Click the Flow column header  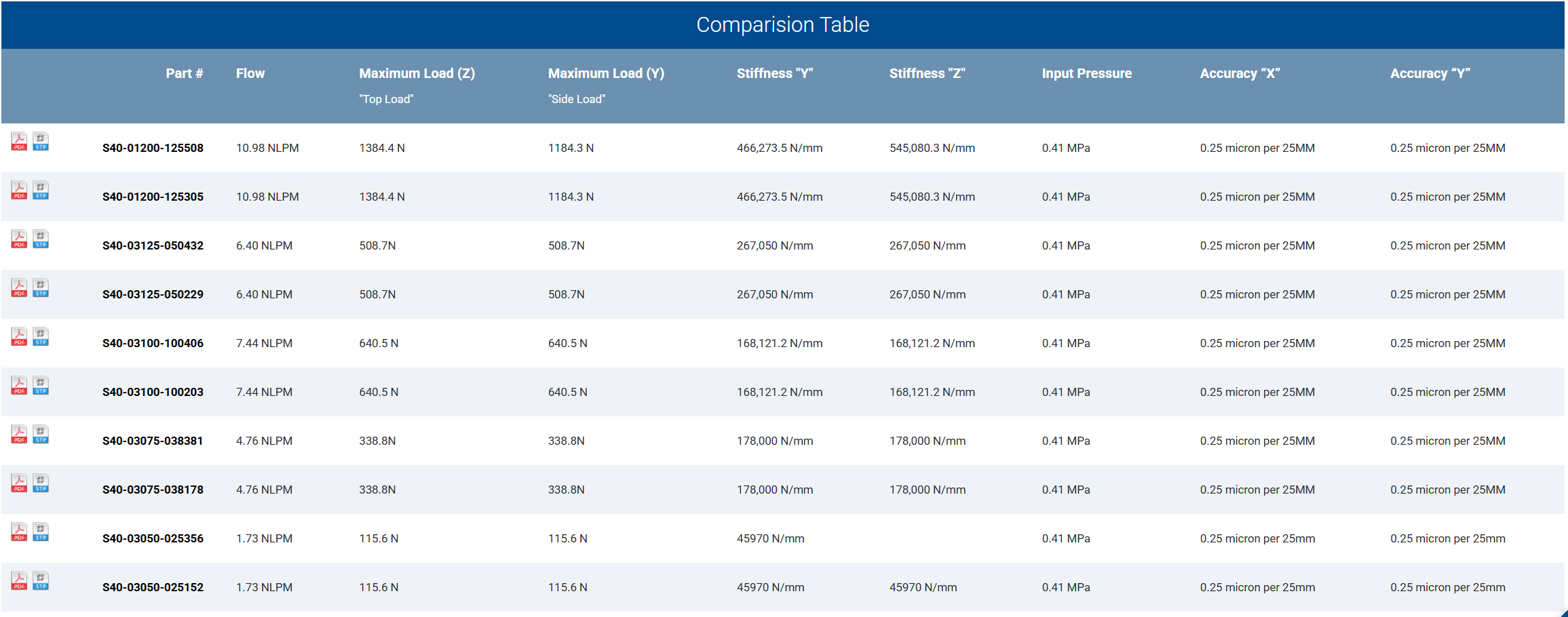pyautogui.click(x=250, y=73)
